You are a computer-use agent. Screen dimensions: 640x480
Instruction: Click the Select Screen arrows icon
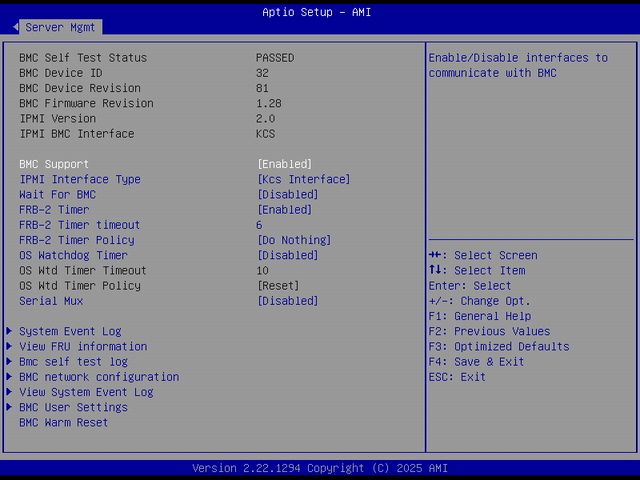(435, 255)
